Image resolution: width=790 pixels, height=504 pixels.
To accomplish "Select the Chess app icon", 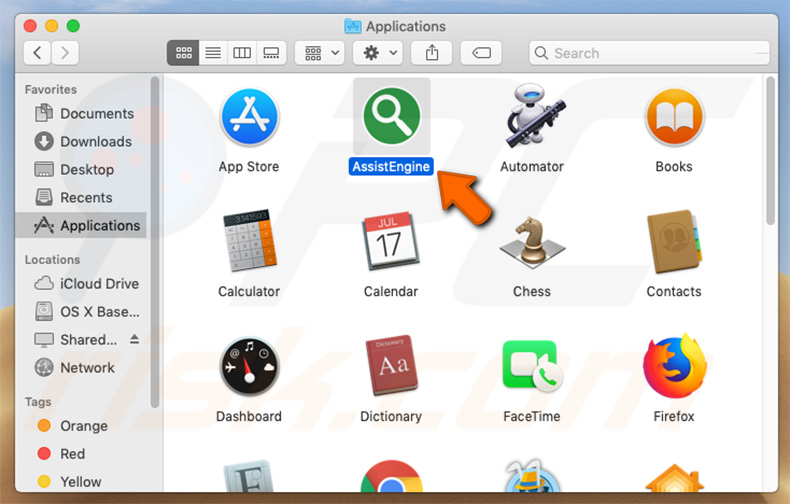I will (532, 241).
